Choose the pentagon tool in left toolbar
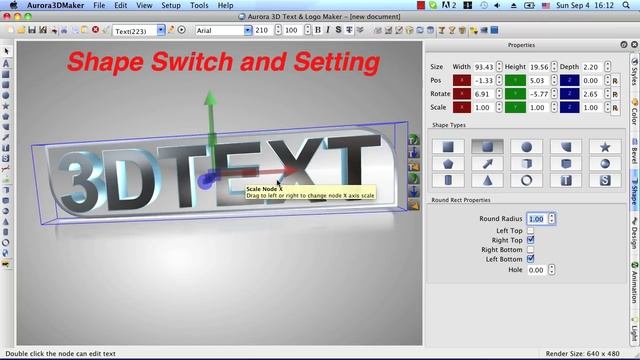 pos(6,117)
